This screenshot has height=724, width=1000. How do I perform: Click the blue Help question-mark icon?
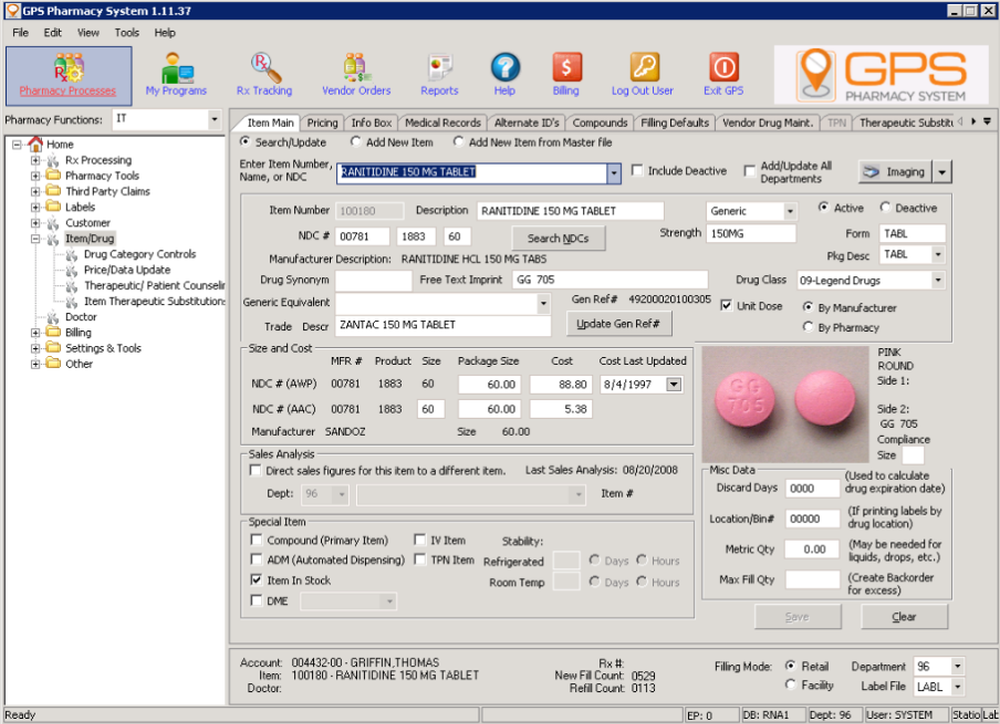click(505, 68)
